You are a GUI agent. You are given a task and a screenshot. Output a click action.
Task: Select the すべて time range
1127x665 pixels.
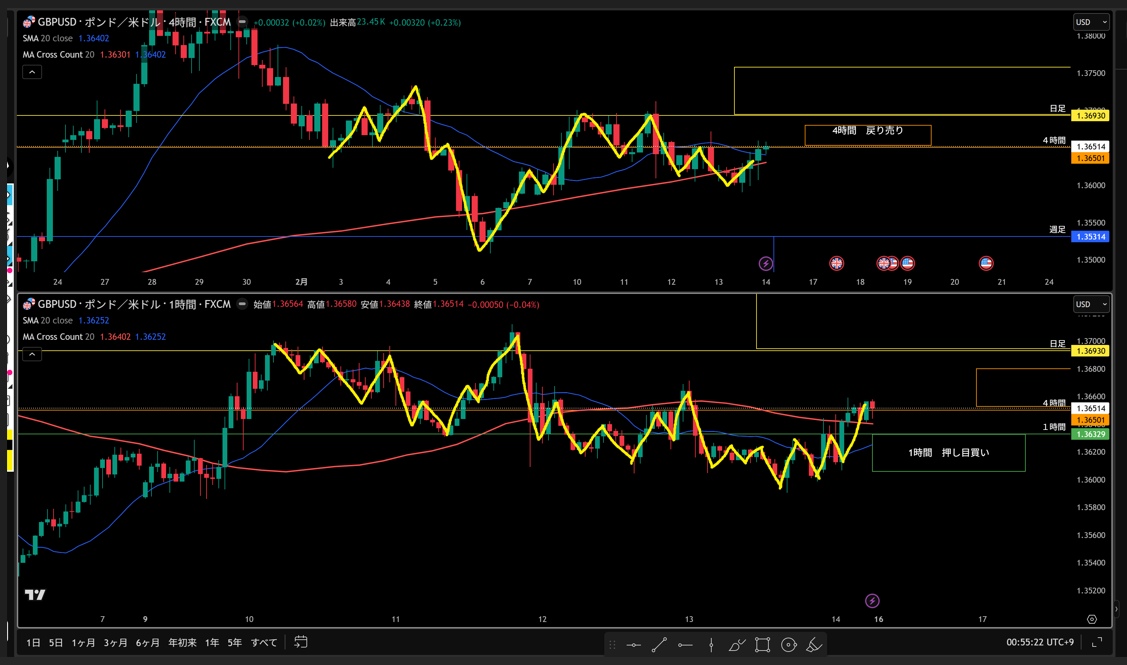[x=264, y=642]
